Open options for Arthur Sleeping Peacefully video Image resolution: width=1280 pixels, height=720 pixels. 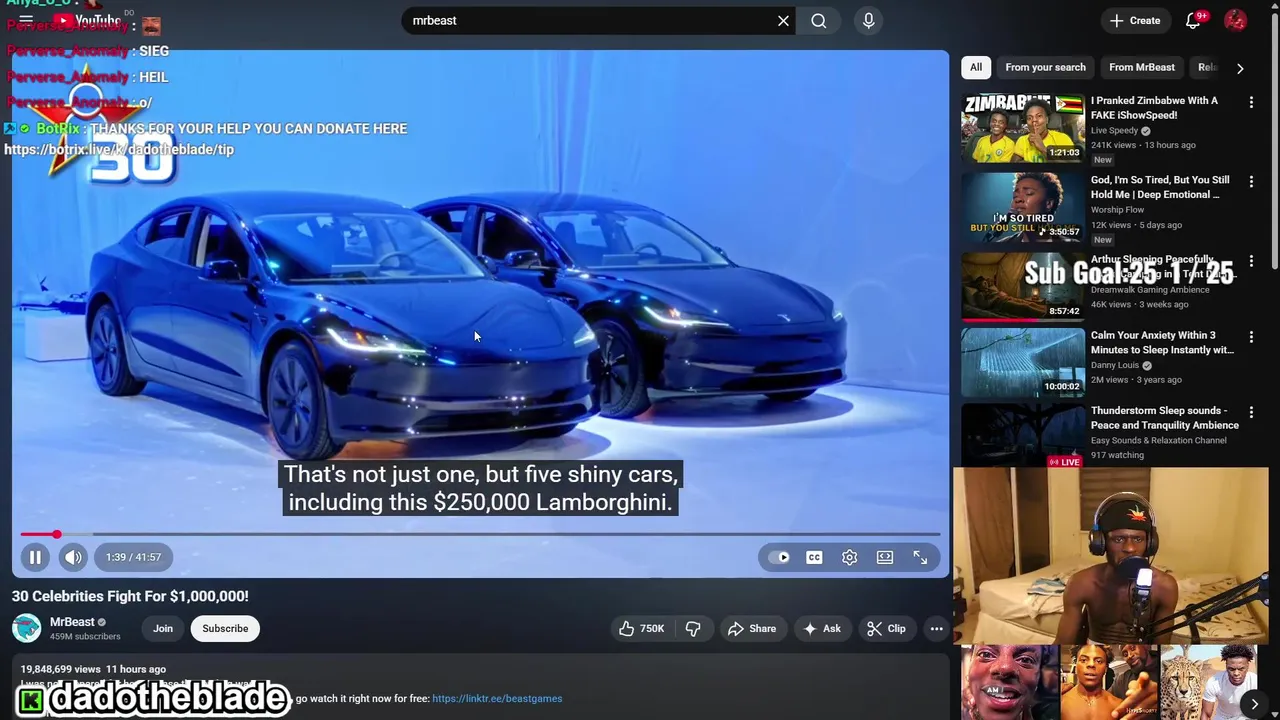(x=1251, y=261)
